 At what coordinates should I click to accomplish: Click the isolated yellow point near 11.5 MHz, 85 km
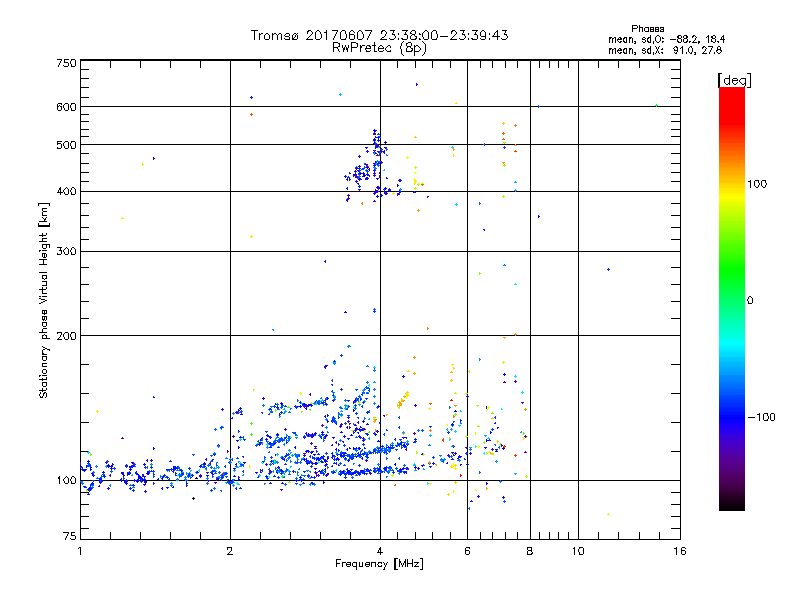pos(608,514)
